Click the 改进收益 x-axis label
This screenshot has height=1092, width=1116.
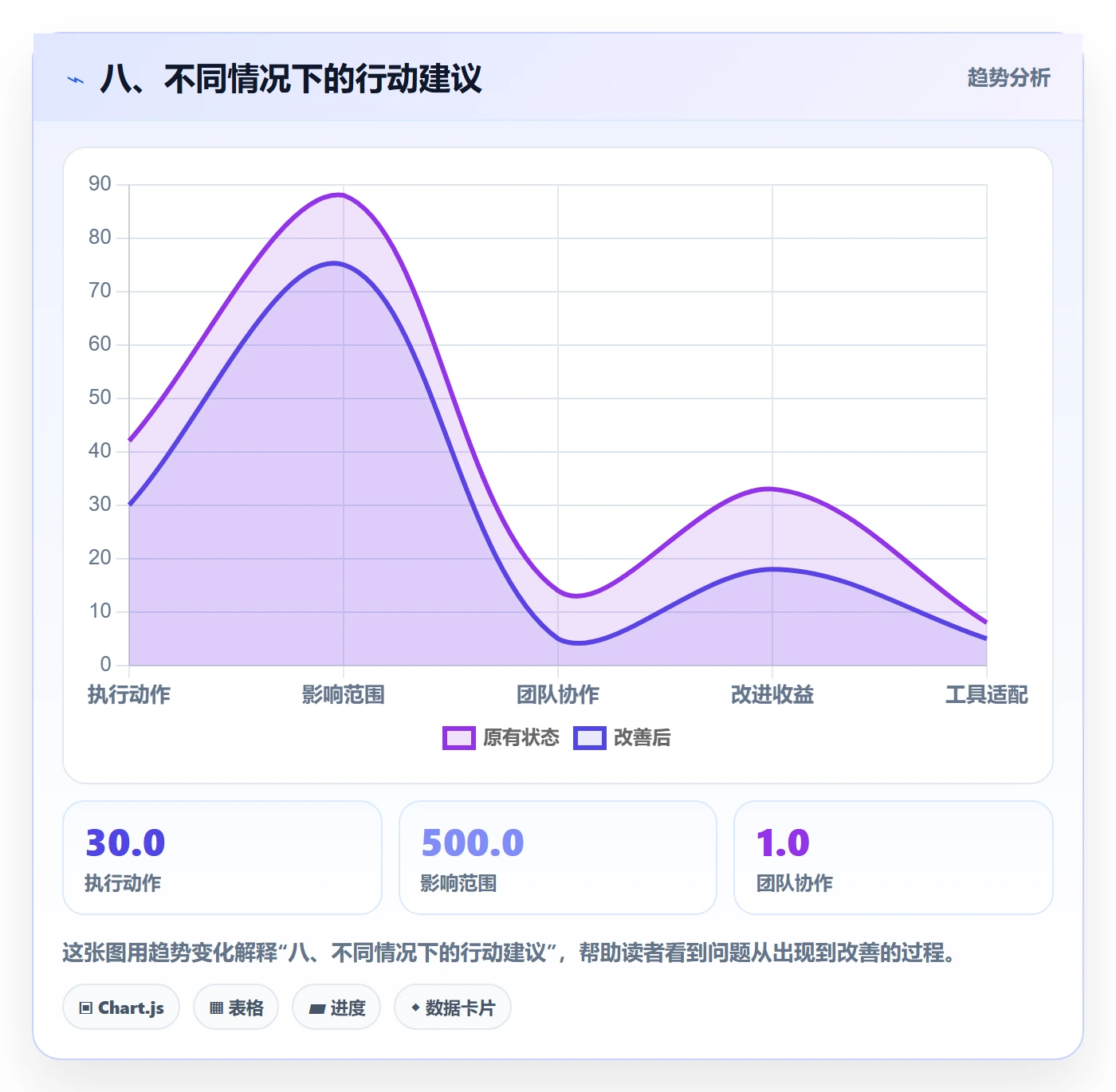[772, 695]
